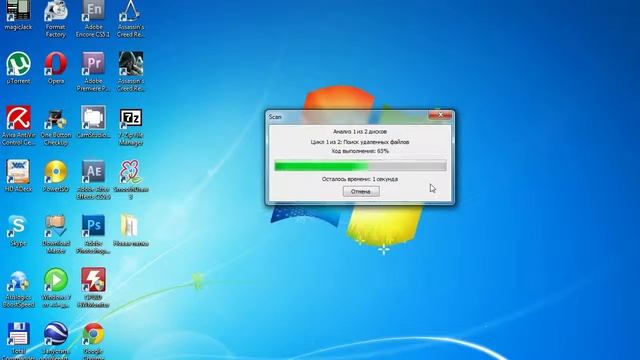Click the green scan progress bar

(x=360, y=166)
